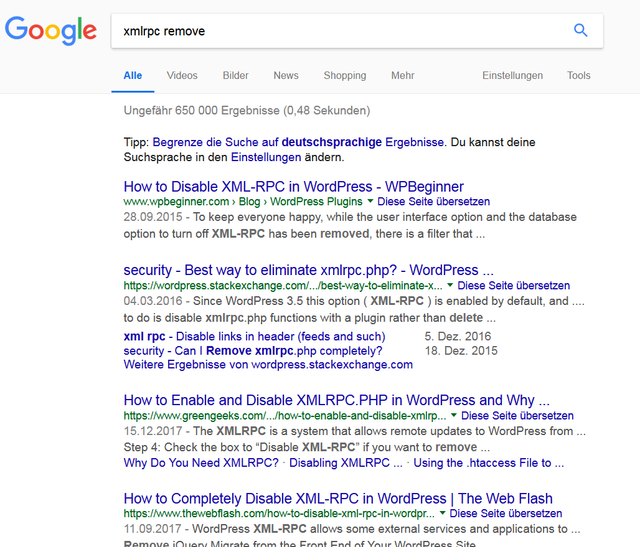Select the Shopping tab

pos(345,76)
